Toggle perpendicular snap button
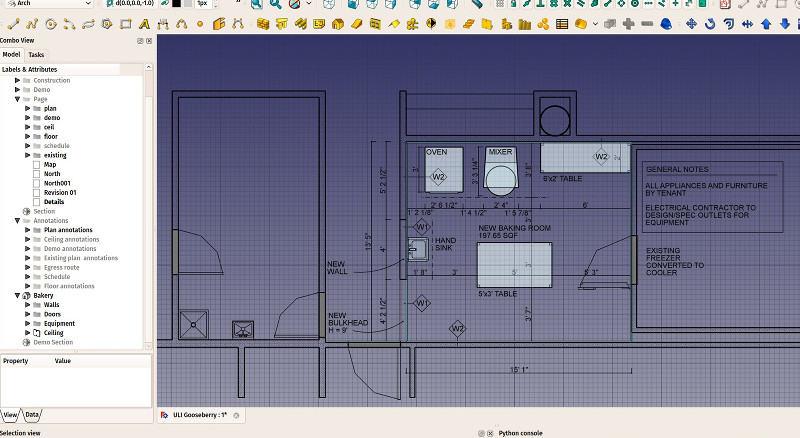The image size is (800, 438). pyautogui.click(x=540, y=4)
